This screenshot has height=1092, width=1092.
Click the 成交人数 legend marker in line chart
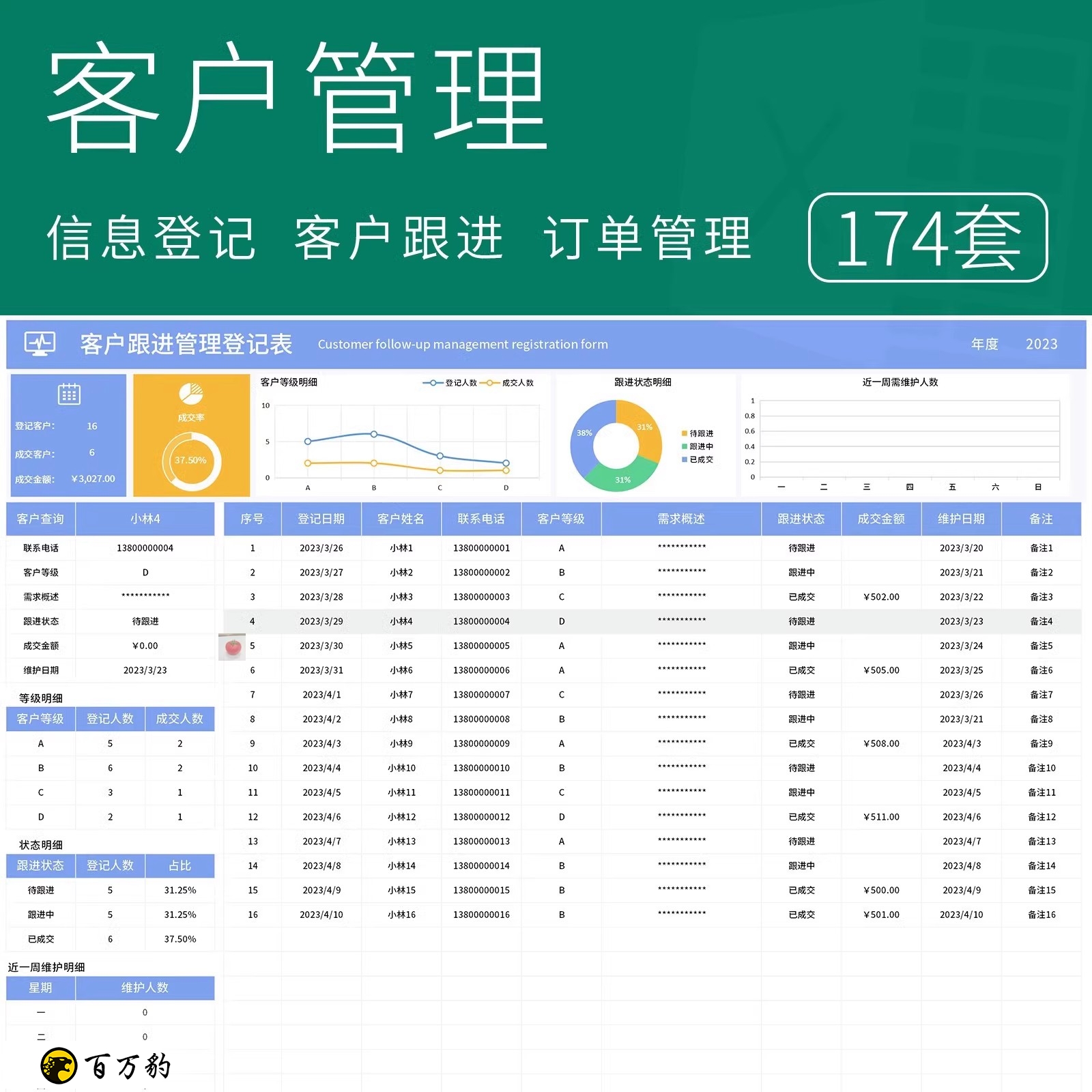[x=489, y=383]
